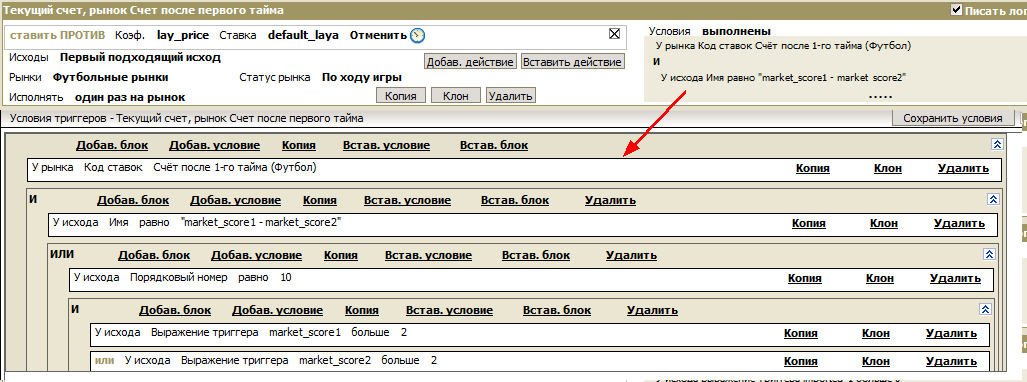Click Встав. условие in outer И block
Viewport: 1027px width, 382px height.
(x=407, y=201)
